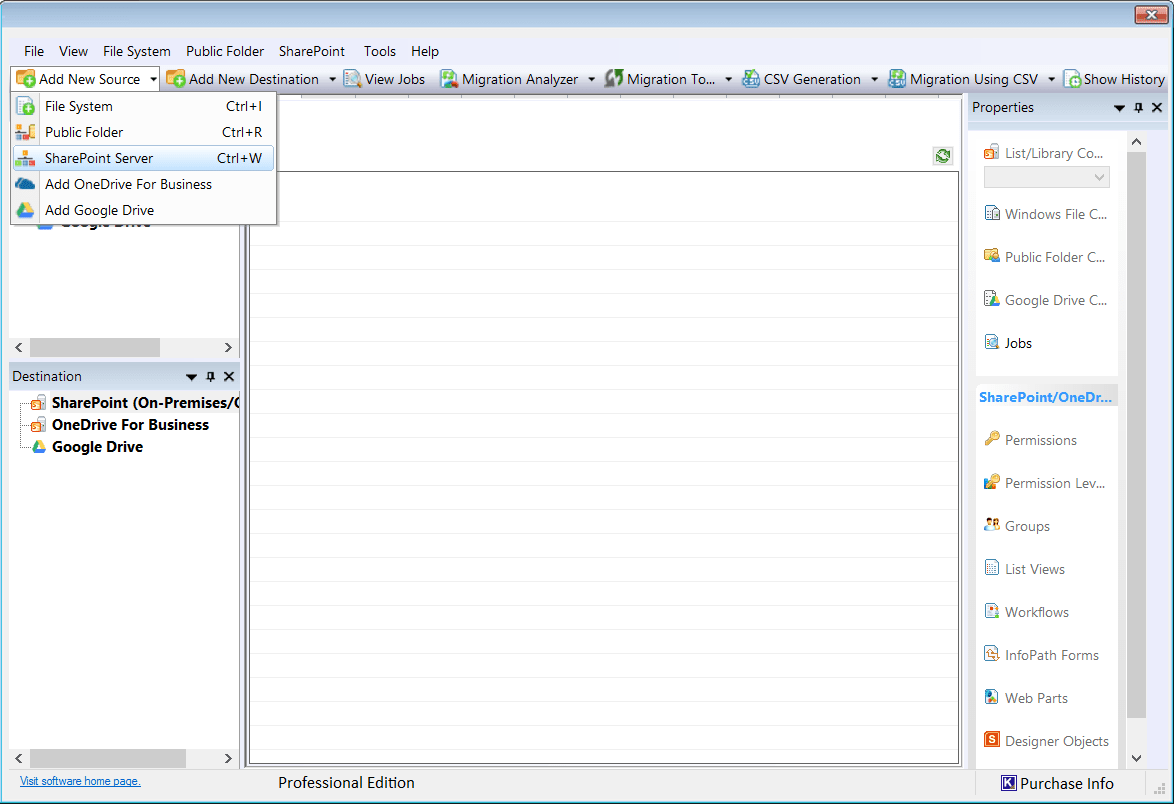Open the SharePoint menu

coord(312,51)
